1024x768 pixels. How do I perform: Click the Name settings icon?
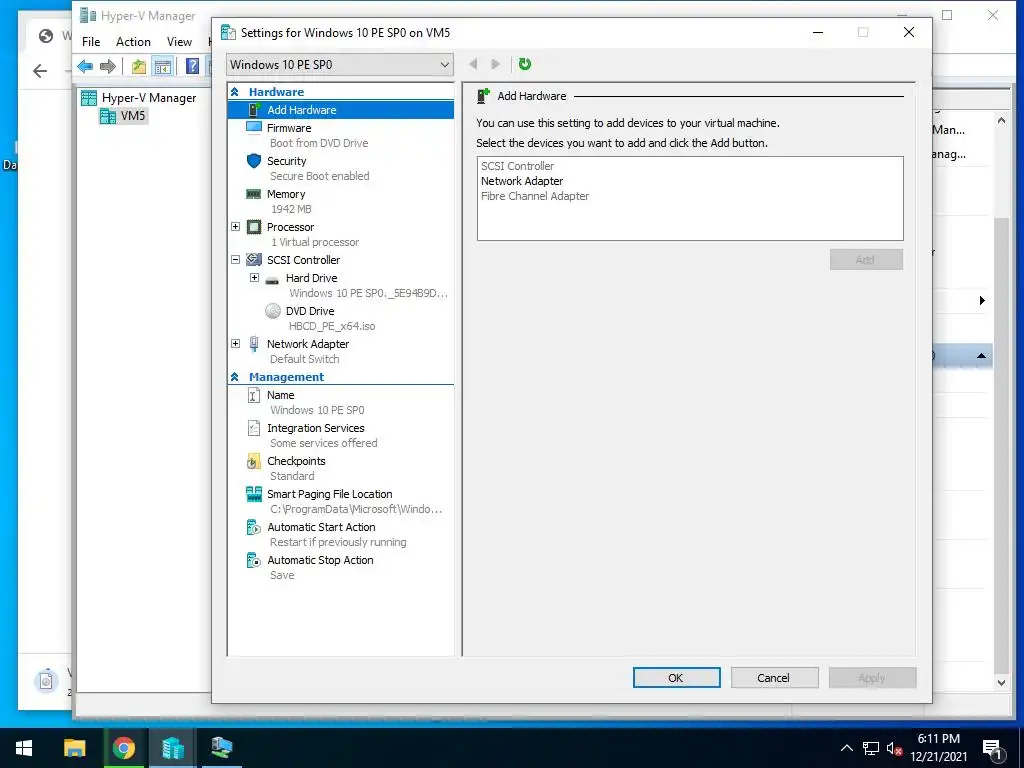coord(254,395)
